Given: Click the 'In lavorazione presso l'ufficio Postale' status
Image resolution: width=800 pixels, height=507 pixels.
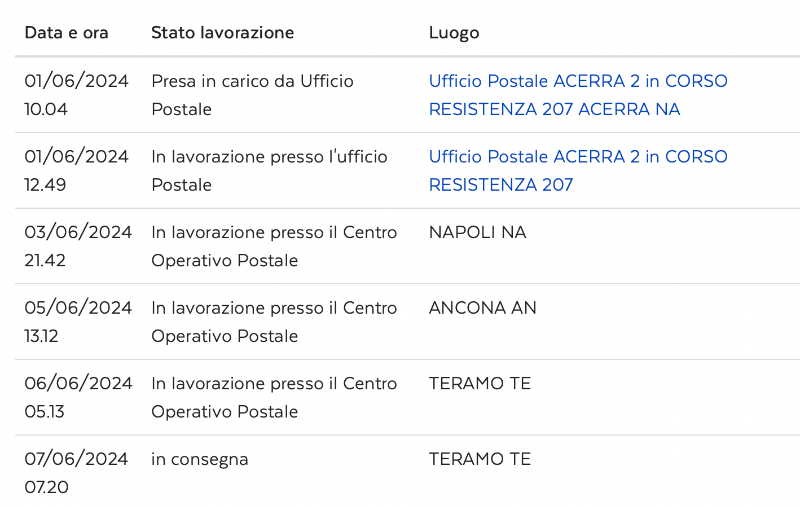Looking at the screenshot, I should 269,171.
